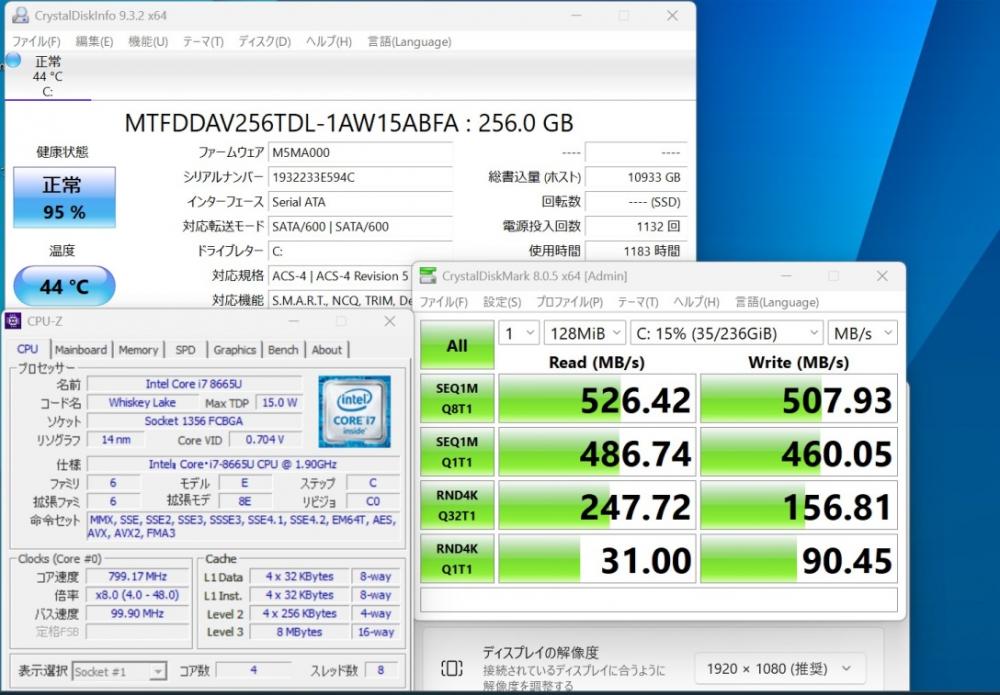
Task: Click the CPU-Z app icon in title bar
Action: (x=13, y=321)
